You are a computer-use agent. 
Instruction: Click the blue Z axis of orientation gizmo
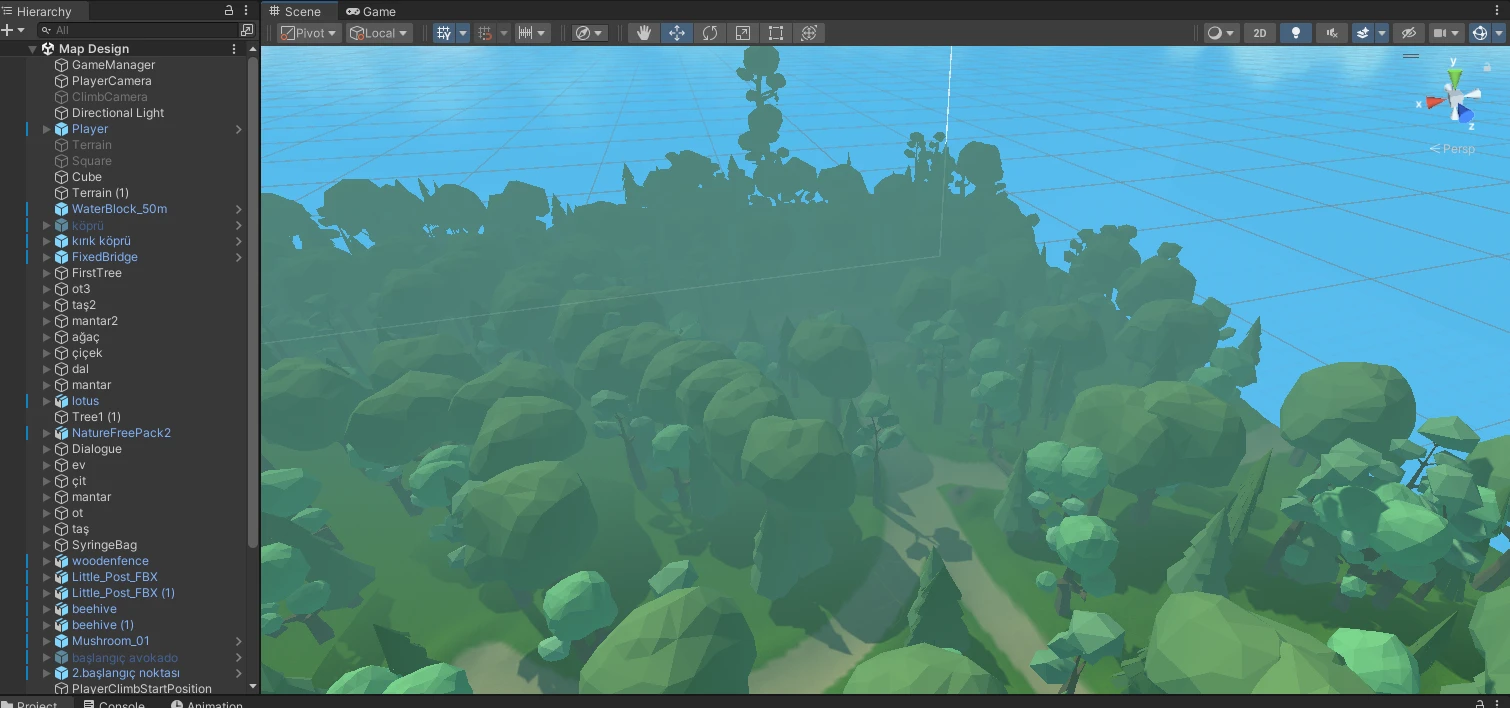pyautogui.click(x=1466, y=114)
